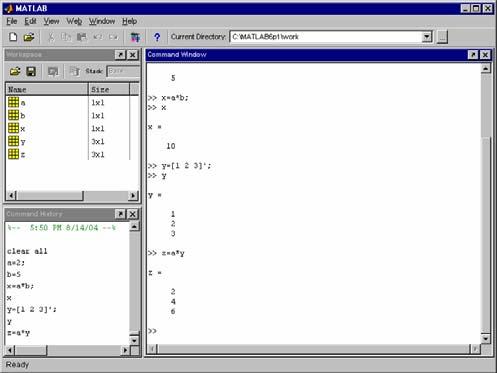Click Save Workspace disk icon
Image resolution: width=497 pixels, height=373 pixels.
(31, 71)
